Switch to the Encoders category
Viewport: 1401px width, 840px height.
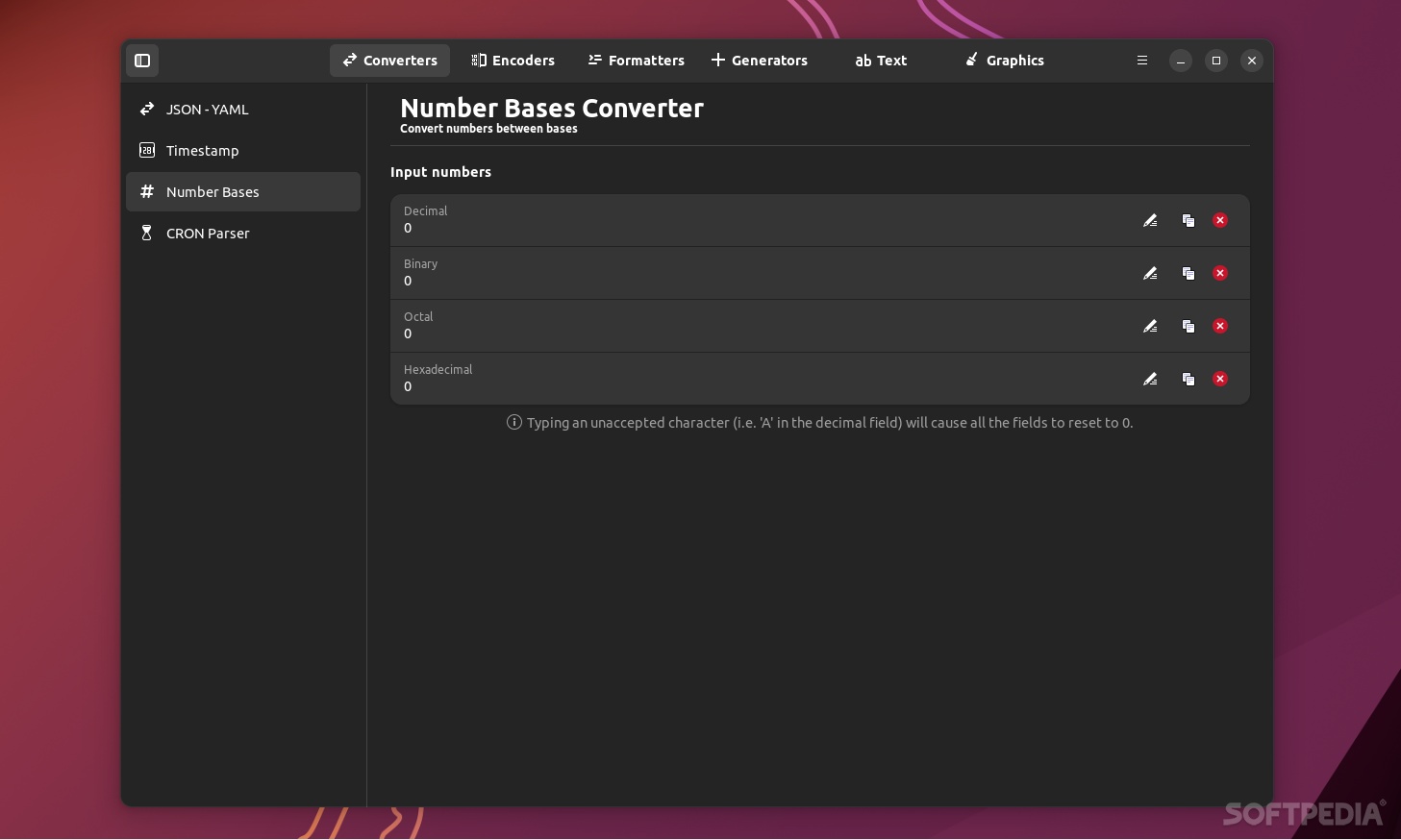point(513,61)
